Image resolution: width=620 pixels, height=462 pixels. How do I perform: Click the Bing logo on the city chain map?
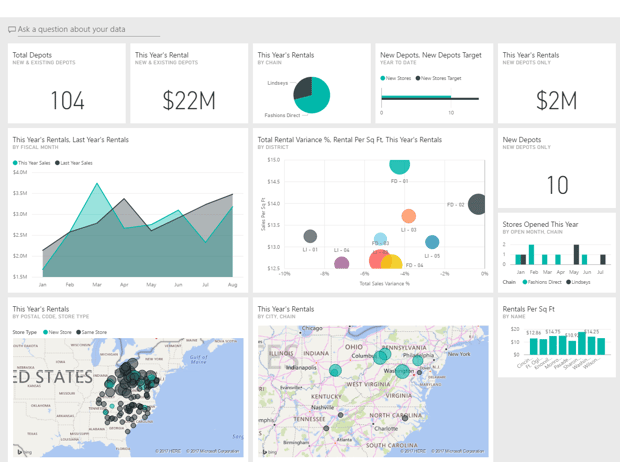[267, 451]
